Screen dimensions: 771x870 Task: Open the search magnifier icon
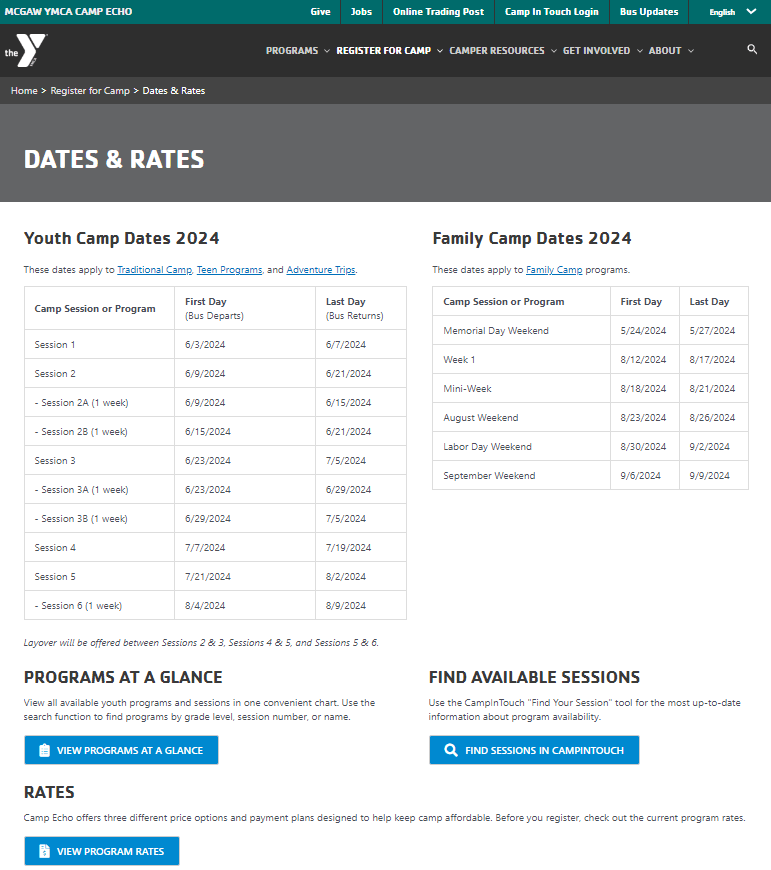click(752, 49)
